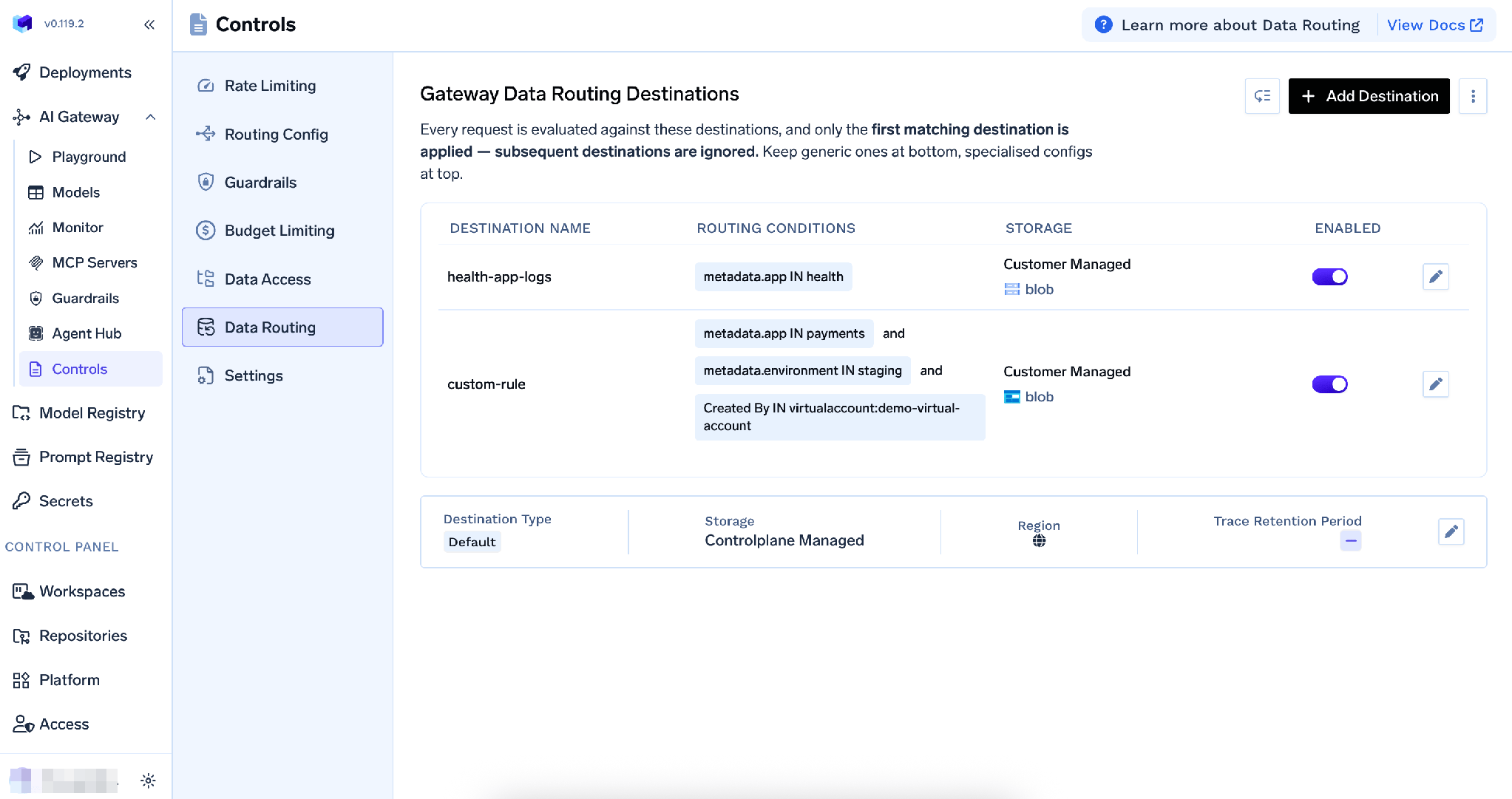Click the Platform grid icon
Screen dimensions: 1512x799
pos(21,680)
